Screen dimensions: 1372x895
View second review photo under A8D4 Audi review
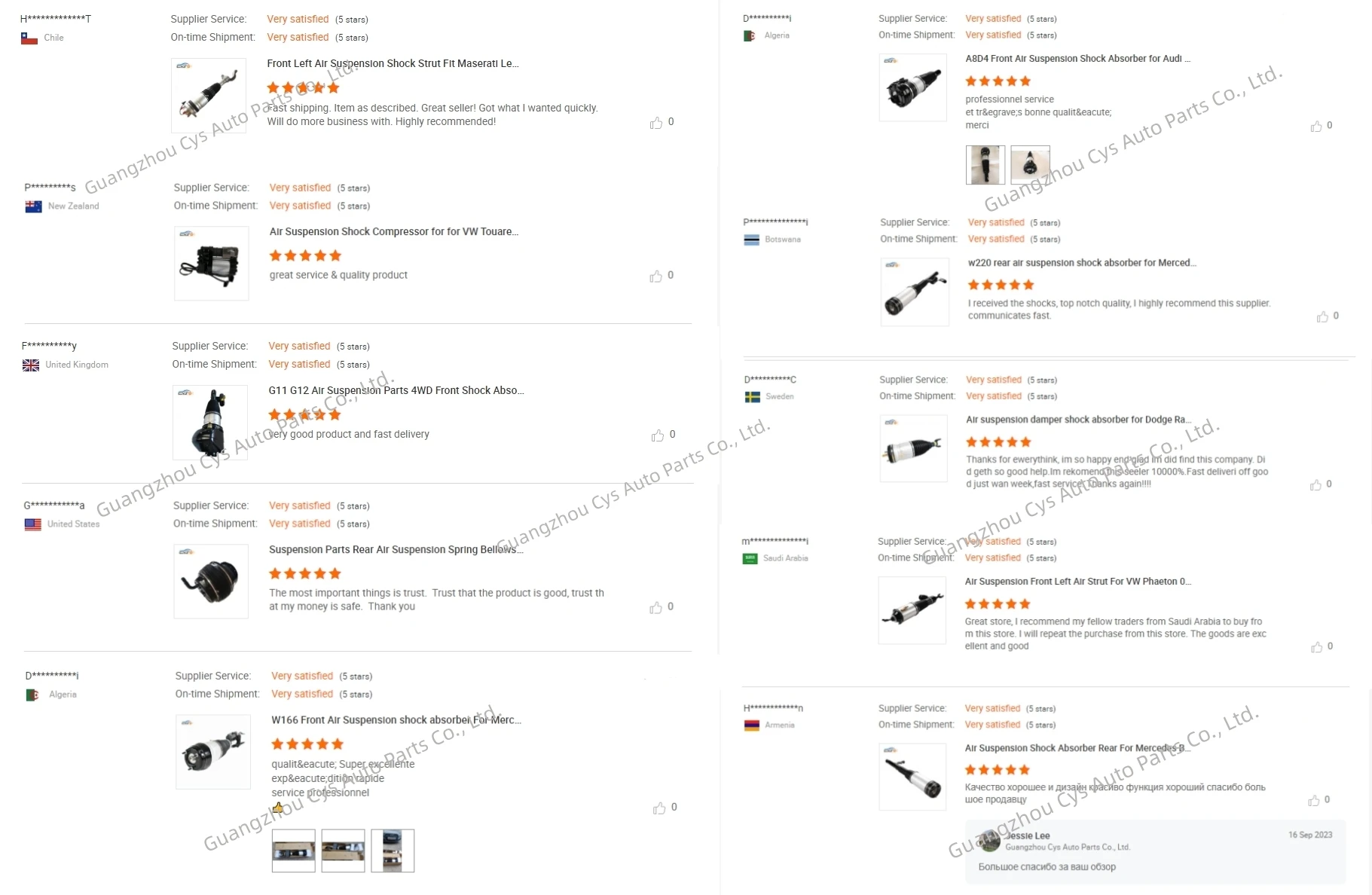[x=1030, y=165]
